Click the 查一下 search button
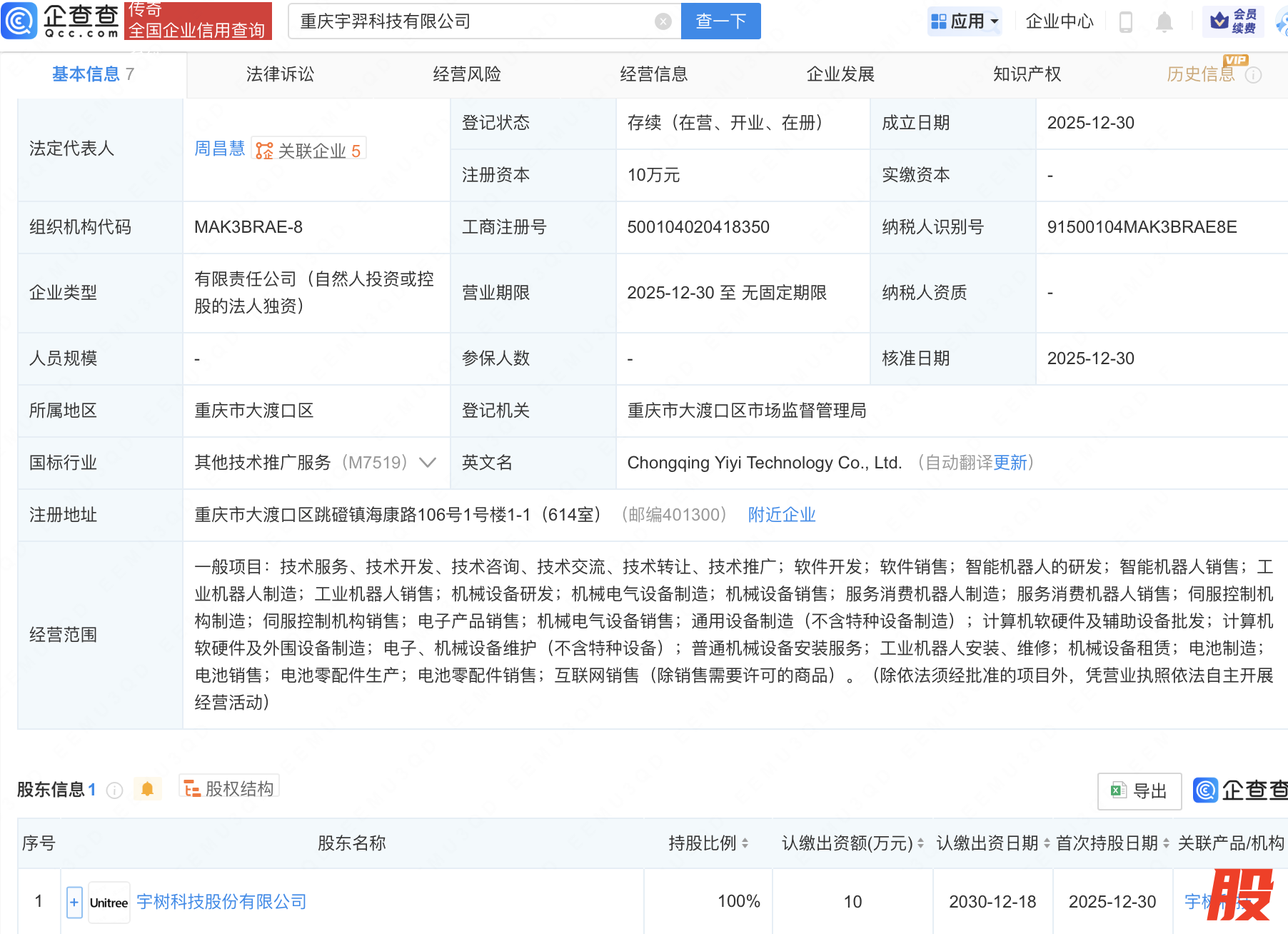This screenshot has height=934, width=1288. click(x=720, y=21)
